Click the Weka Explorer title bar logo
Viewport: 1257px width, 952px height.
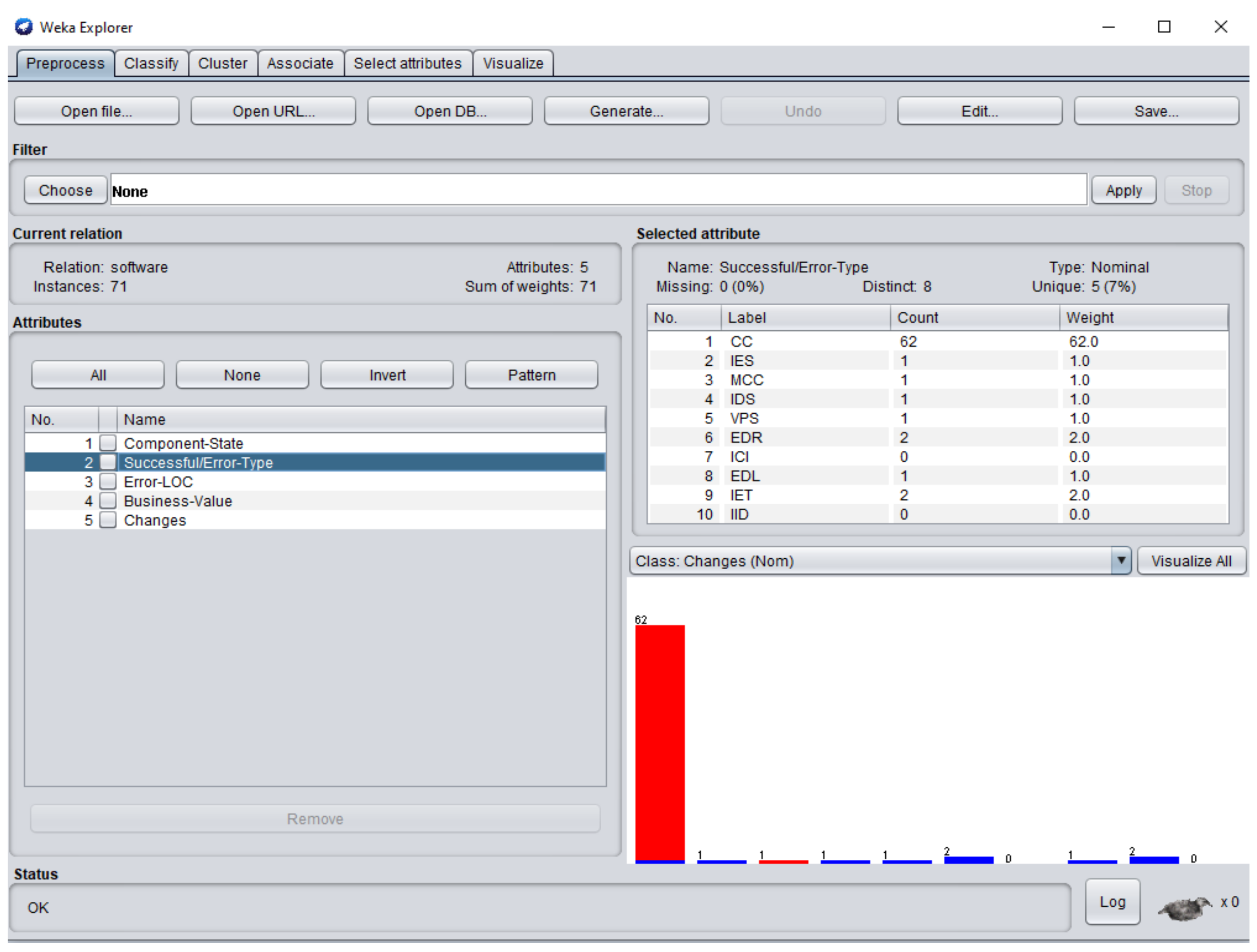pos(24,27)
